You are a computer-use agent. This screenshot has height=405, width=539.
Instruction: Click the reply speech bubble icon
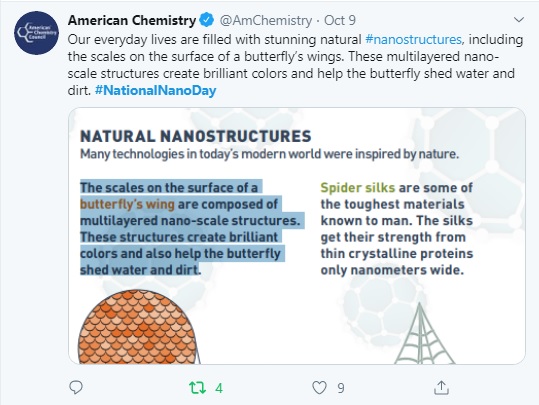[x=76, y=387]
